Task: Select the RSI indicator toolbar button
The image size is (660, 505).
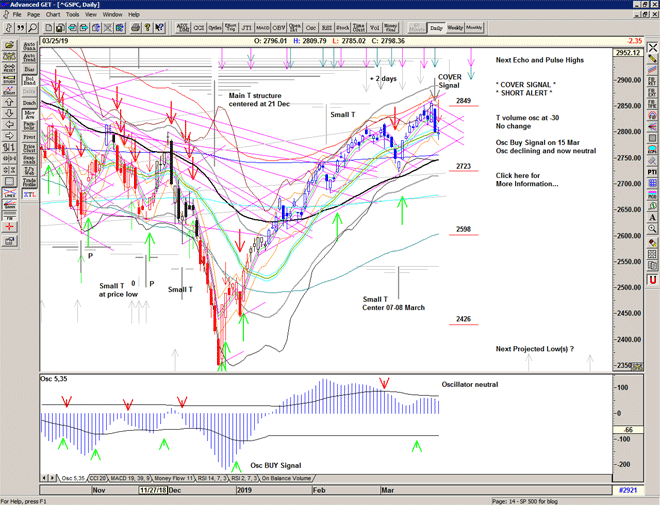Action: [327, 28]
